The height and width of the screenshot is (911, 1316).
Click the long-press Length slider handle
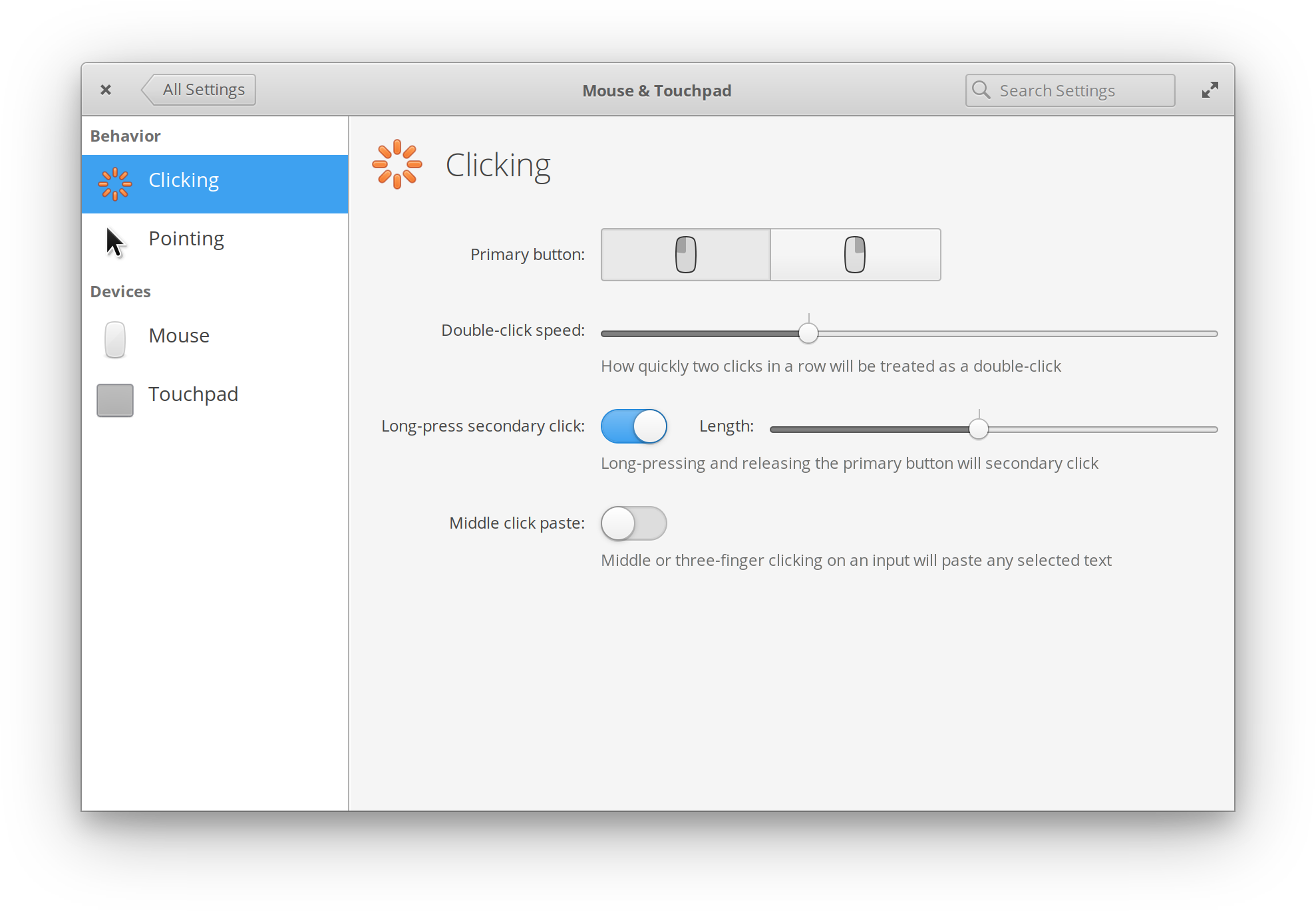click(x=978, y=429)
